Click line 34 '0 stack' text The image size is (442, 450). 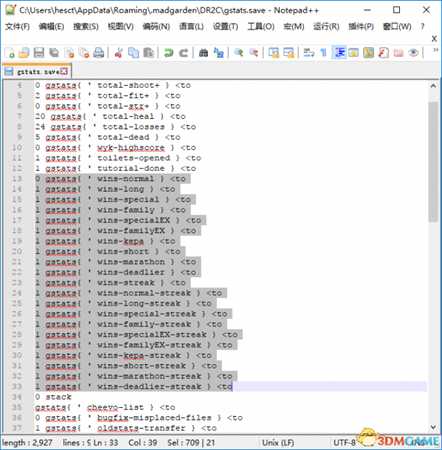point(53,397)
